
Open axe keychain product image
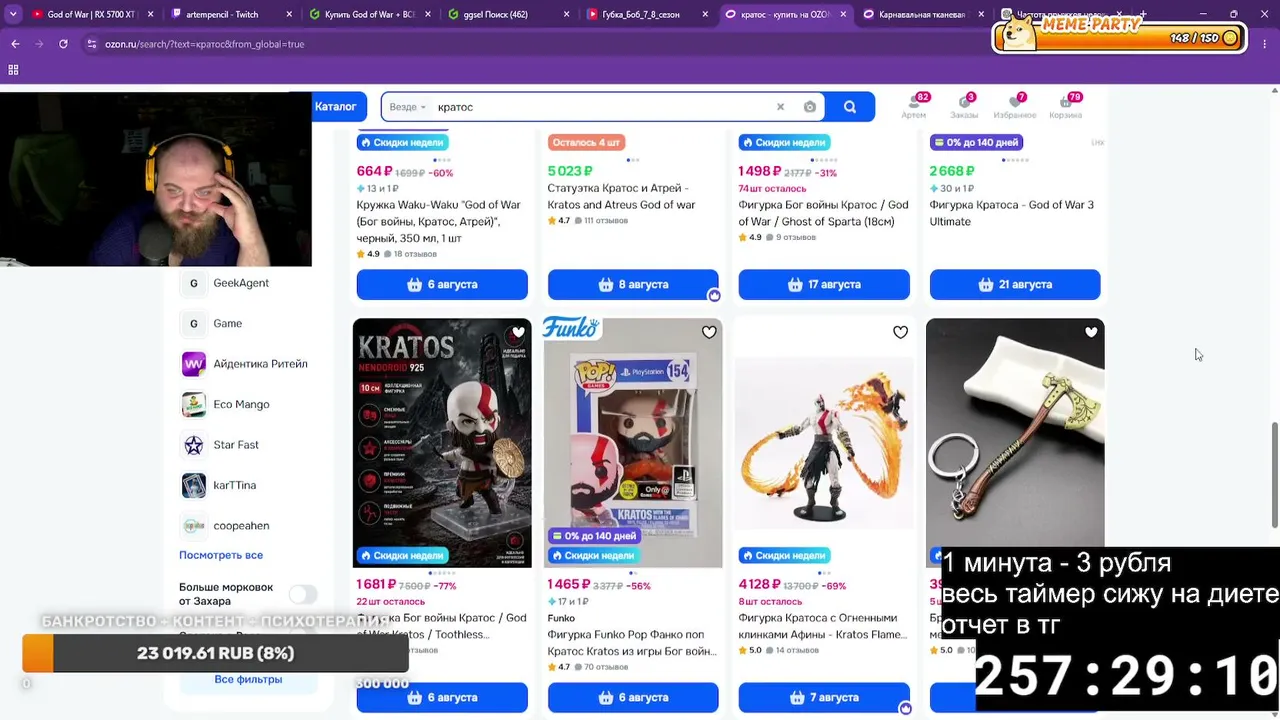(x=1015, y=443)
